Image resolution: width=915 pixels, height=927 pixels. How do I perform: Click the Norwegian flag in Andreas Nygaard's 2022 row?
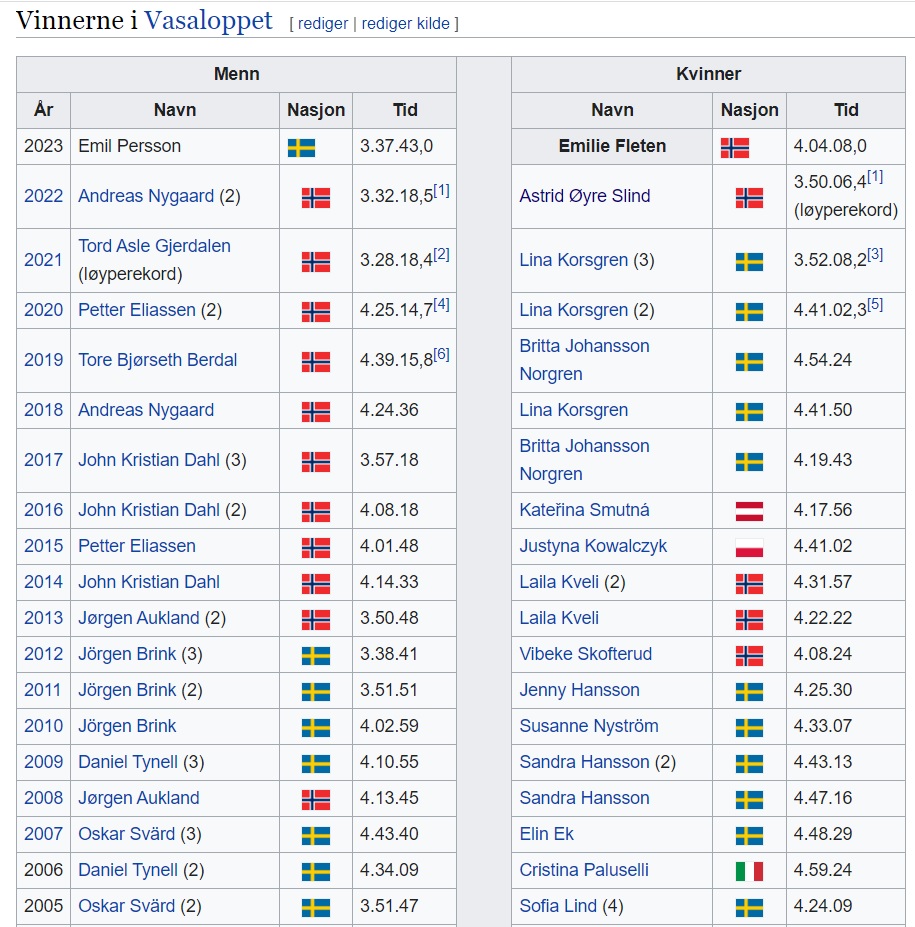click(316, 198)
